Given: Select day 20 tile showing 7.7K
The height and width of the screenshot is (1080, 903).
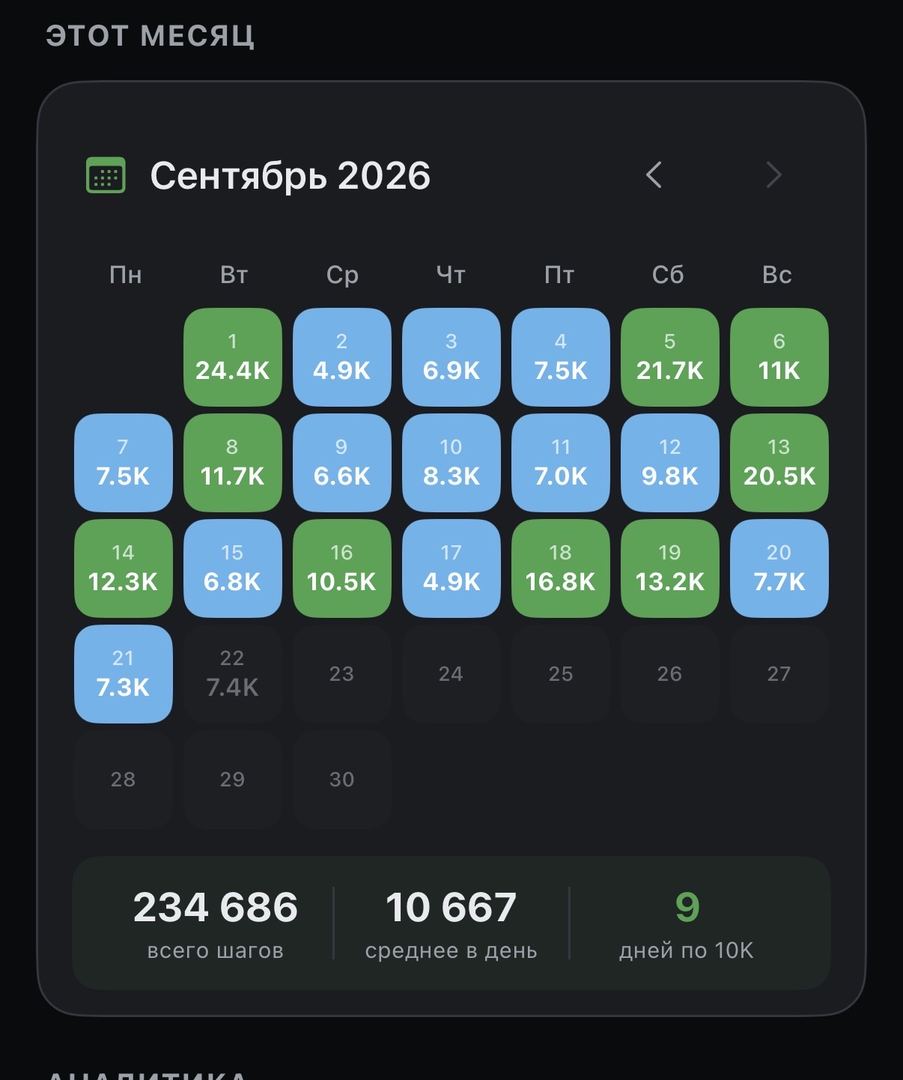Looking at the screenshot, I should point(779,568).
